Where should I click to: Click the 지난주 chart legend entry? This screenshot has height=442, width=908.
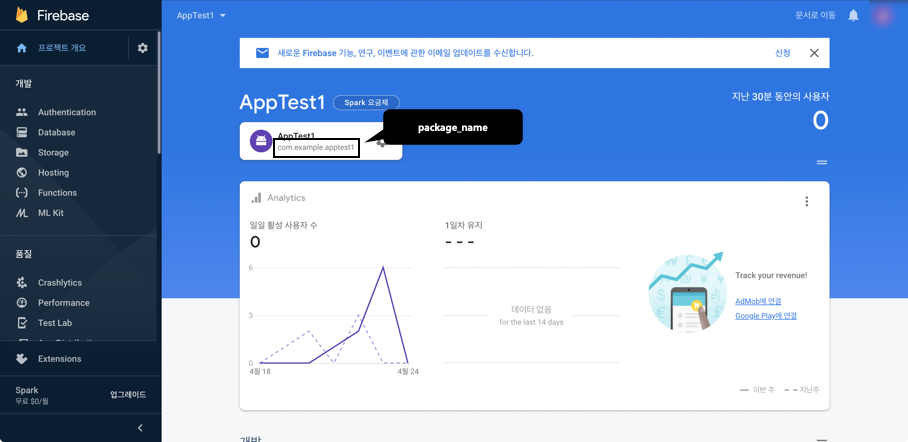pyautogui.click(x=802, y=390)
